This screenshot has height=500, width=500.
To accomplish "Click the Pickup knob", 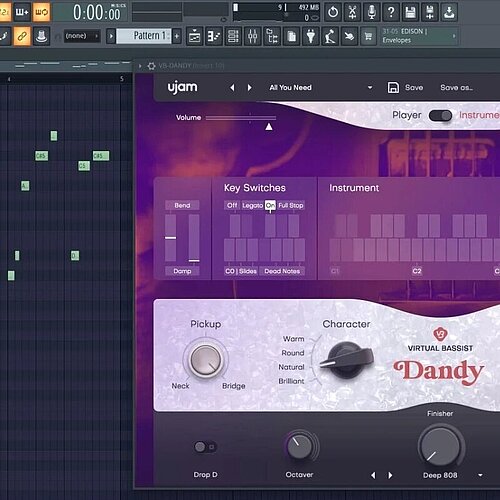I will 206,360.
